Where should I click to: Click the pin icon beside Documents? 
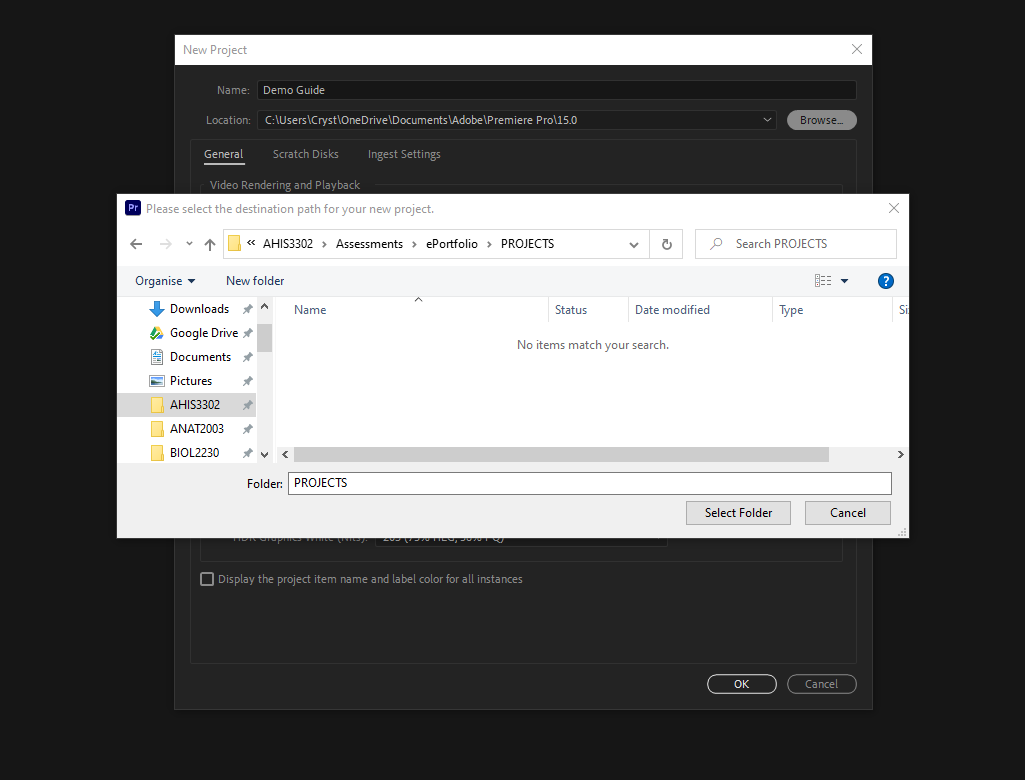[248, 357]
